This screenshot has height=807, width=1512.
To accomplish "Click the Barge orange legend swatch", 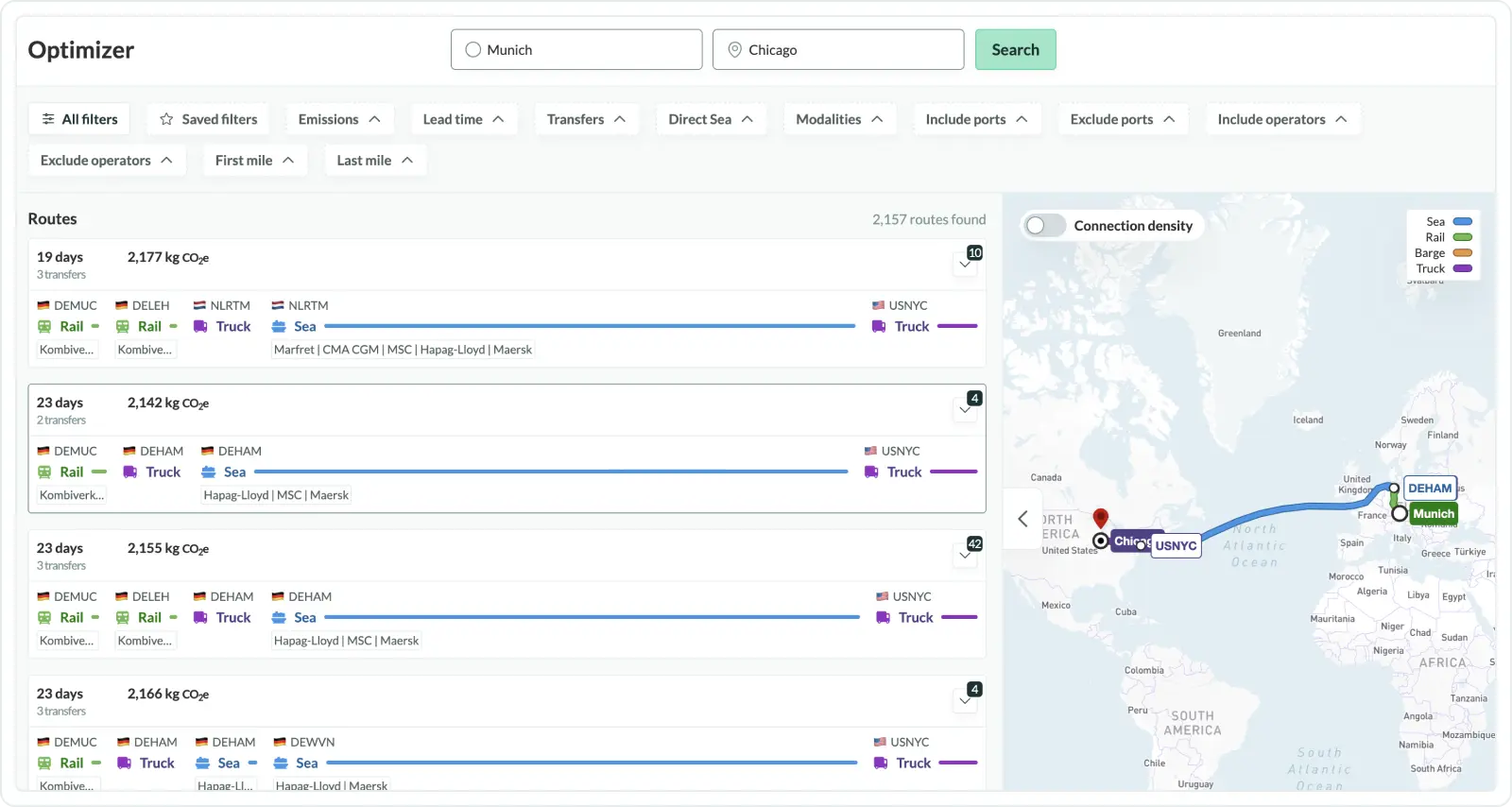I will click(1463, 253).
